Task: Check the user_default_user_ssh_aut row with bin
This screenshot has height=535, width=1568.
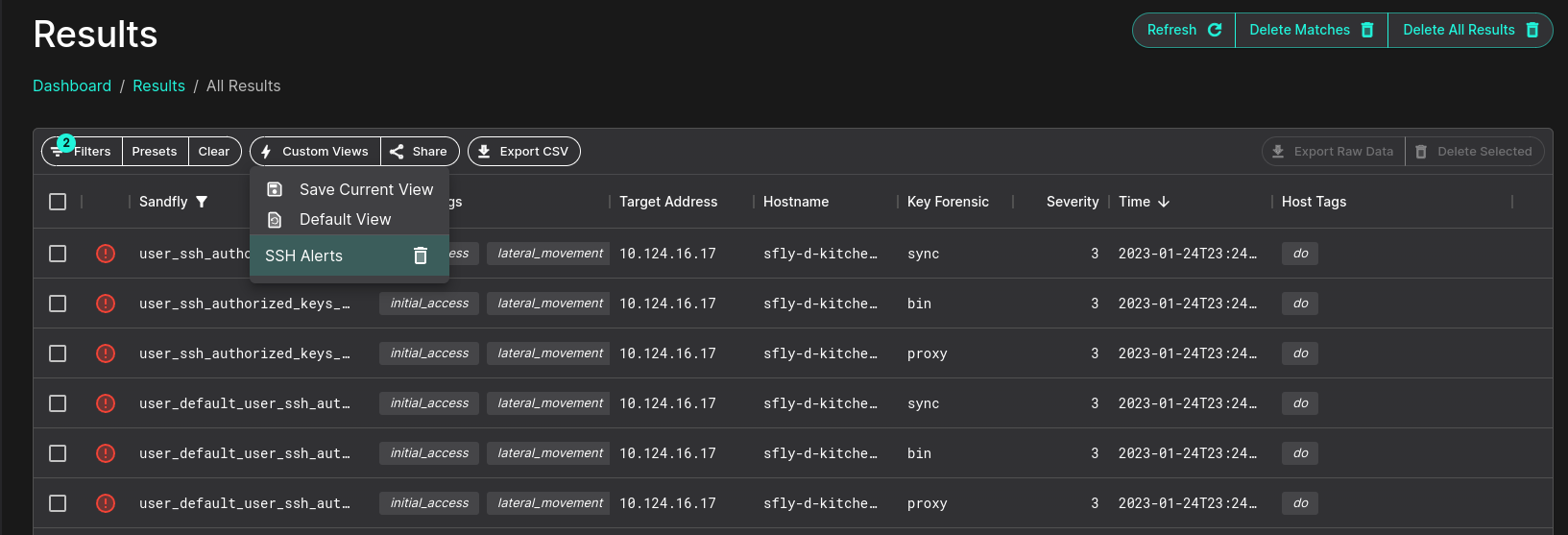Action: click(58, 453)
